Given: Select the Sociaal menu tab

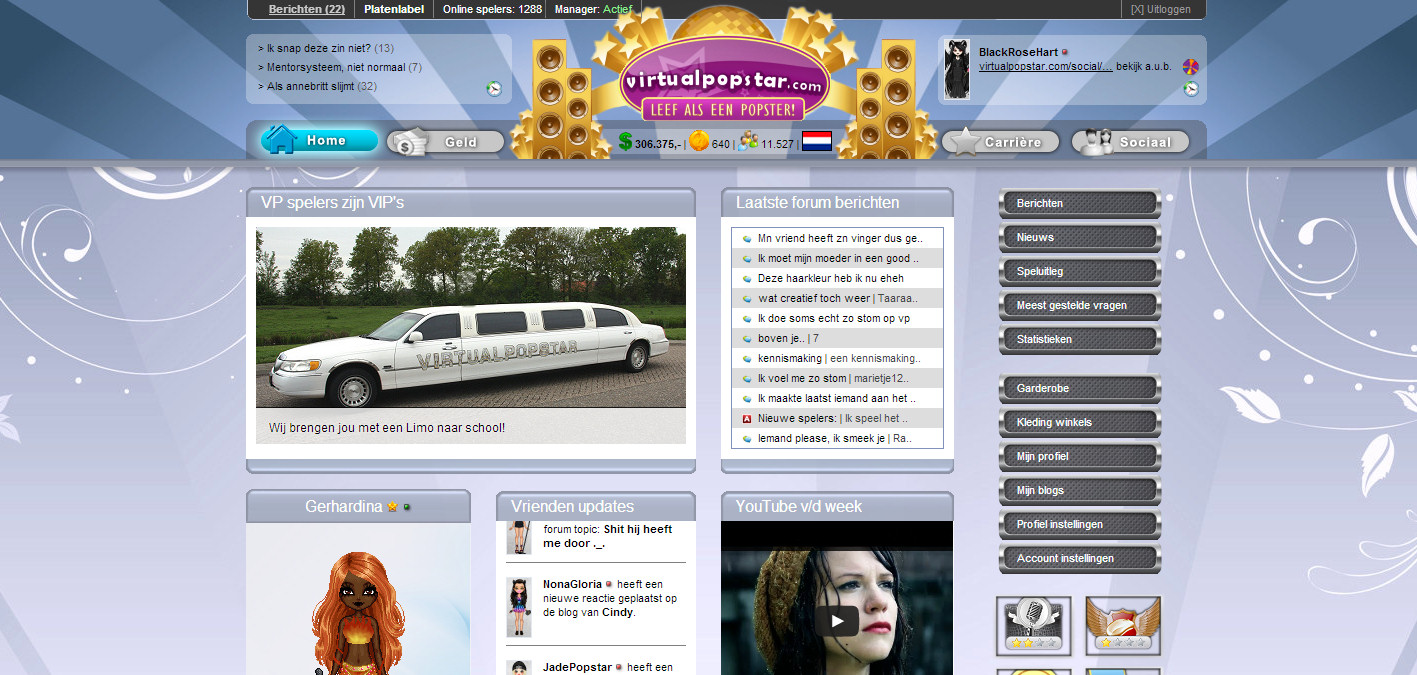Looking at the screenshot, I should pyautogui.click(x=1131, y=142).
